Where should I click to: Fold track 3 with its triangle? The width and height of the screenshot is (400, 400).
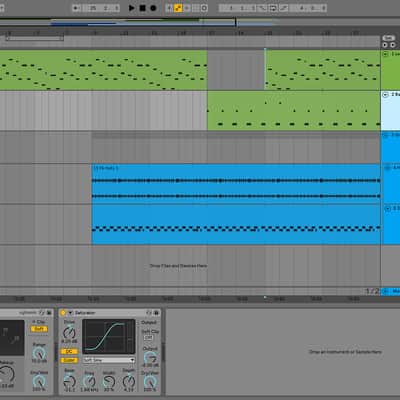click(x=386, y=135)
